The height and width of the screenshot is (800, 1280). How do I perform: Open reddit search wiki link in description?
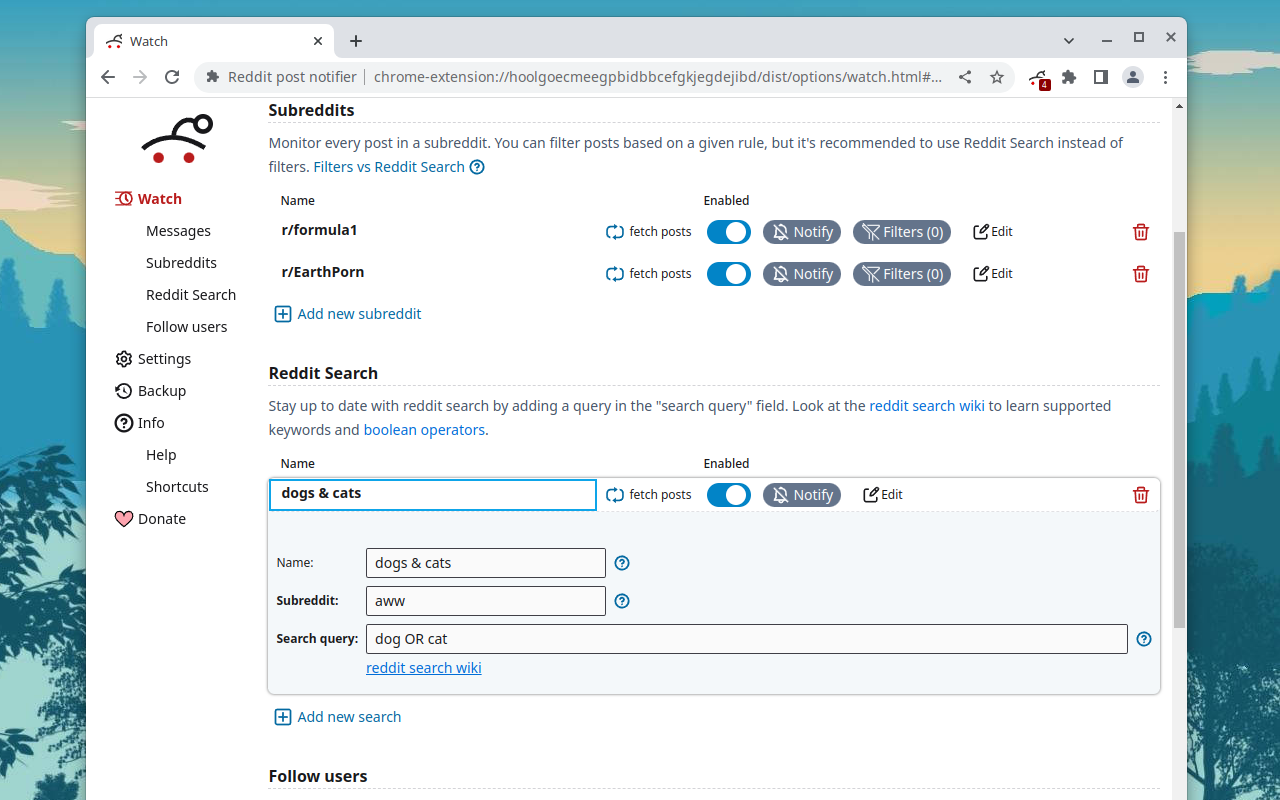[927, 406]
